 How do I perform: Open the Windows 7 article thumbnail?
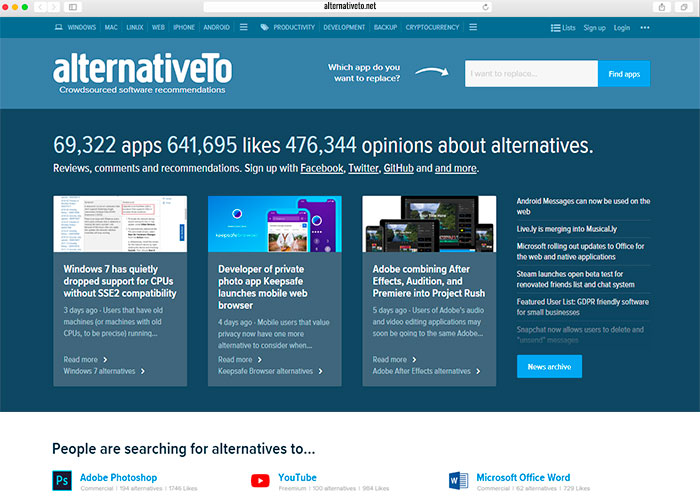120,224
